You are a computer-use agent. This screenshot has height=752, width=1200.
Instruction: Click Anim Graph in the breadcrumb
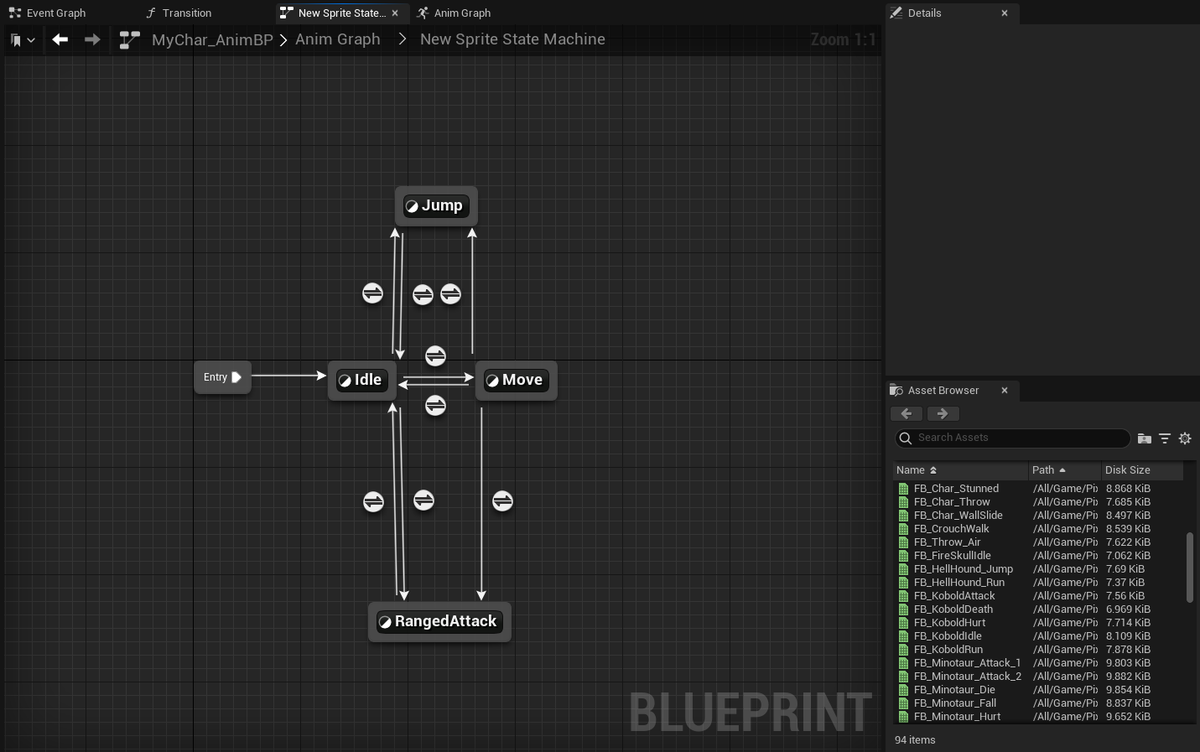tap(338, 40)
